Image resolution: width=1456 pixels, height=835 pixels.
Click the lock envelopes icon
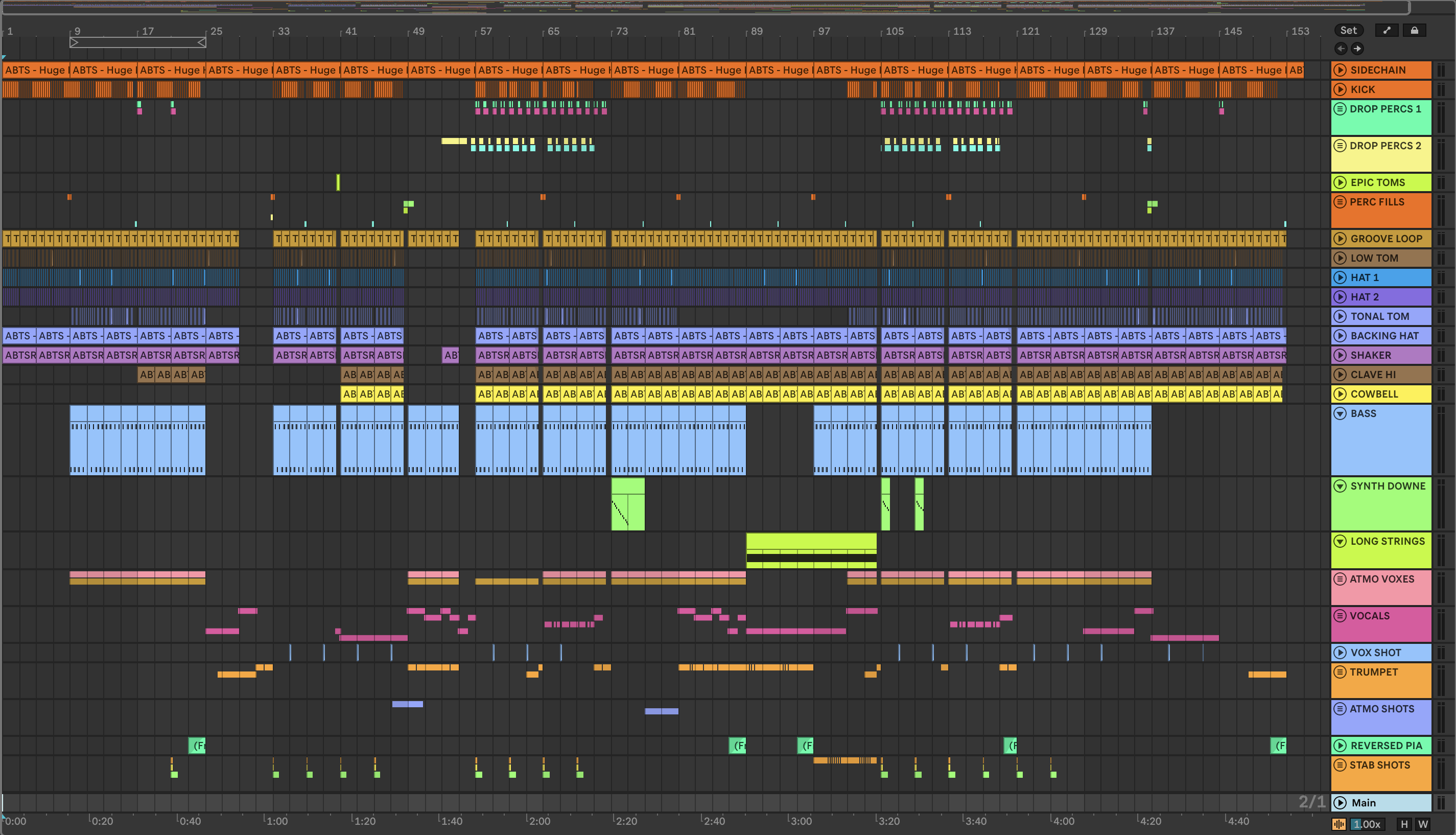tap(1414, 30)
